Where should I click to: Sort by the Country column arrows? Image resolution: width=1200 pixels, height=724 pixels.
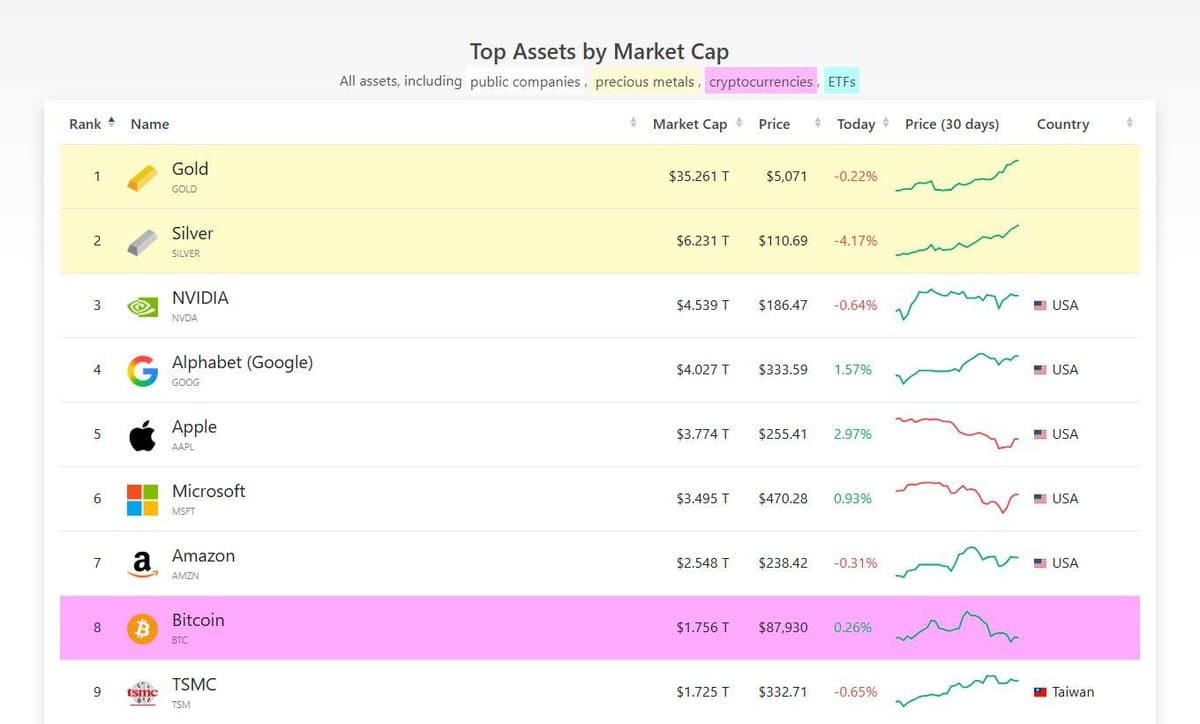point(1126,122)
